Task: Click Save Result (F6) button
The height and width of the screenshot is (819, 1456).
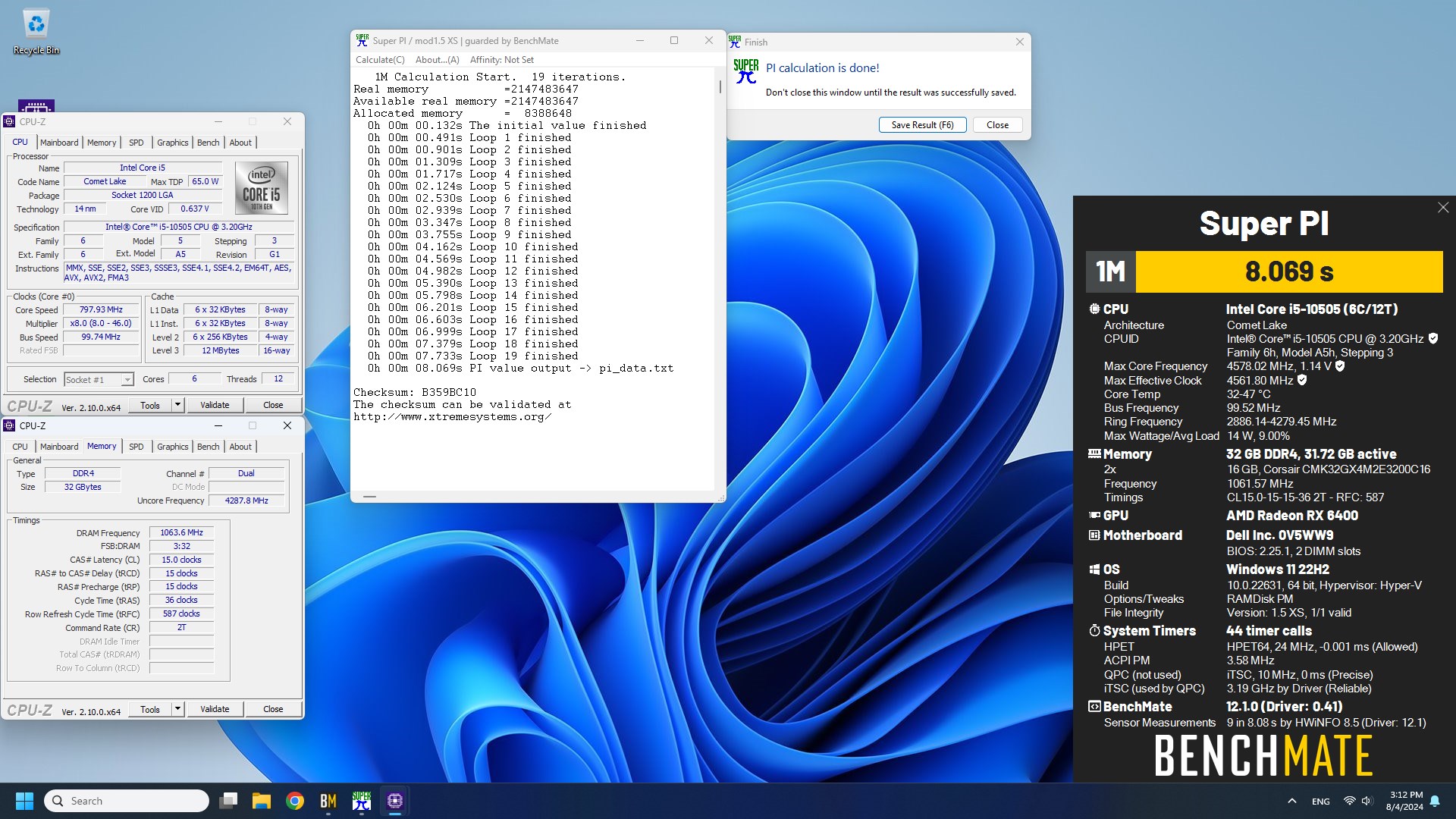Action: pos(922,125)
